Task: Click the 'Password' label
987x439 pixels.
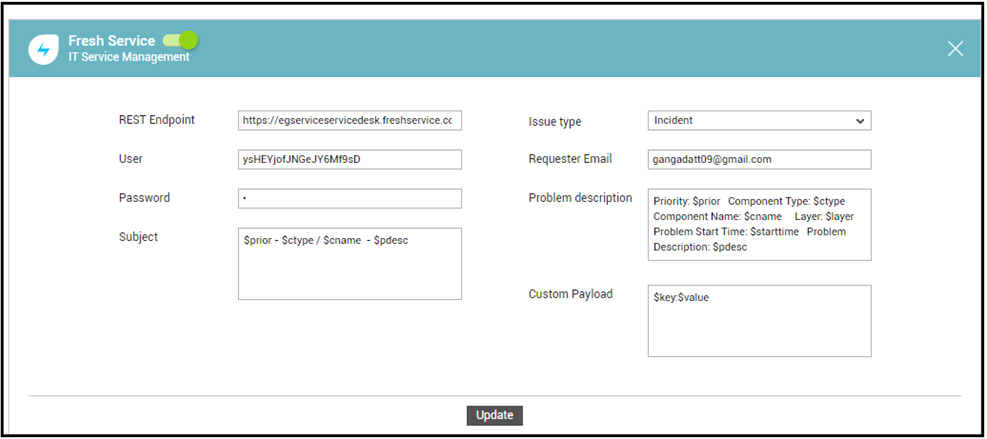Action: [x=144, y=198]
